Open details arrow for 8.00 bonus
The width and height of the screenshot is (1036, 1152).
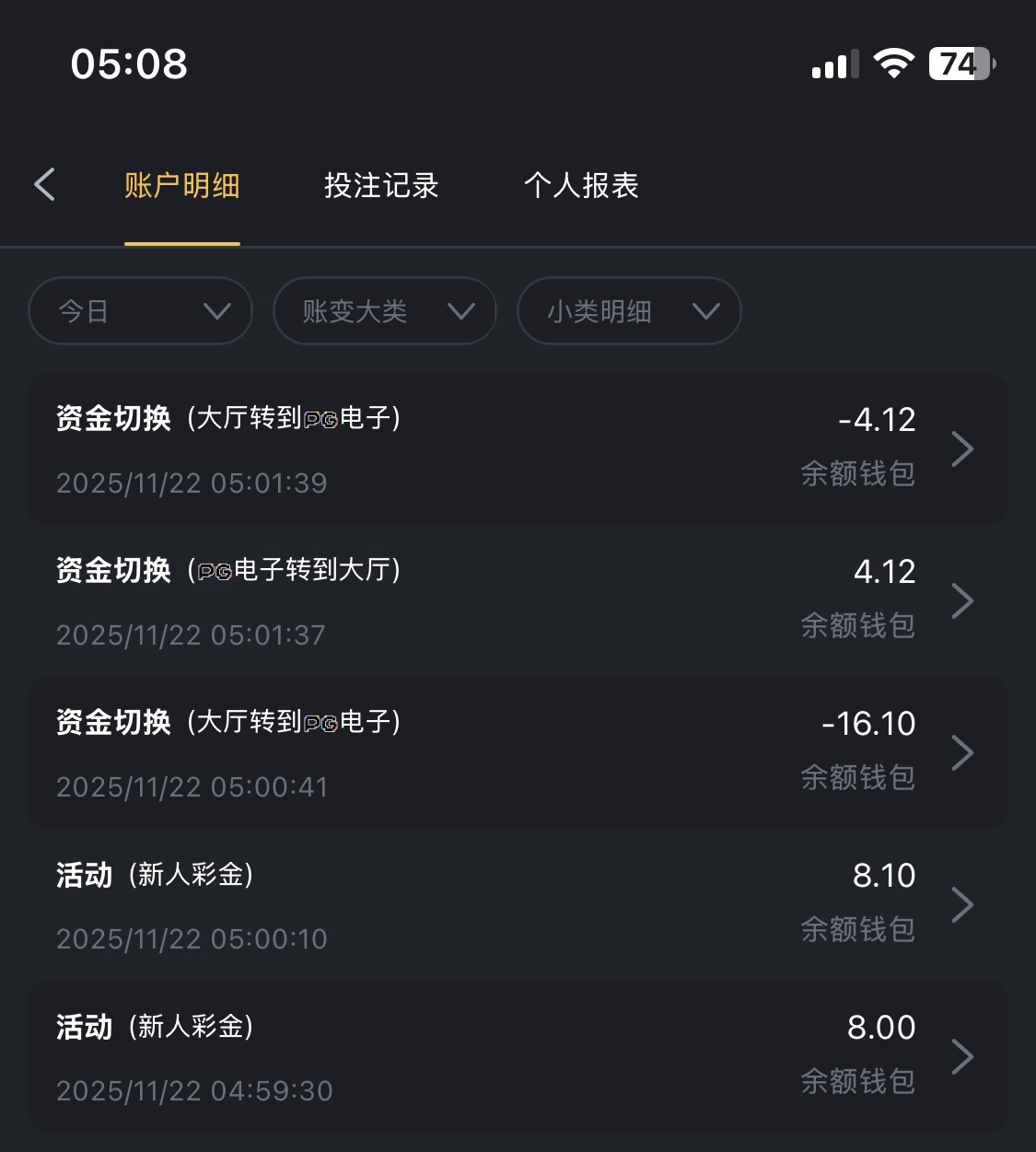[x=962, y=1057]
